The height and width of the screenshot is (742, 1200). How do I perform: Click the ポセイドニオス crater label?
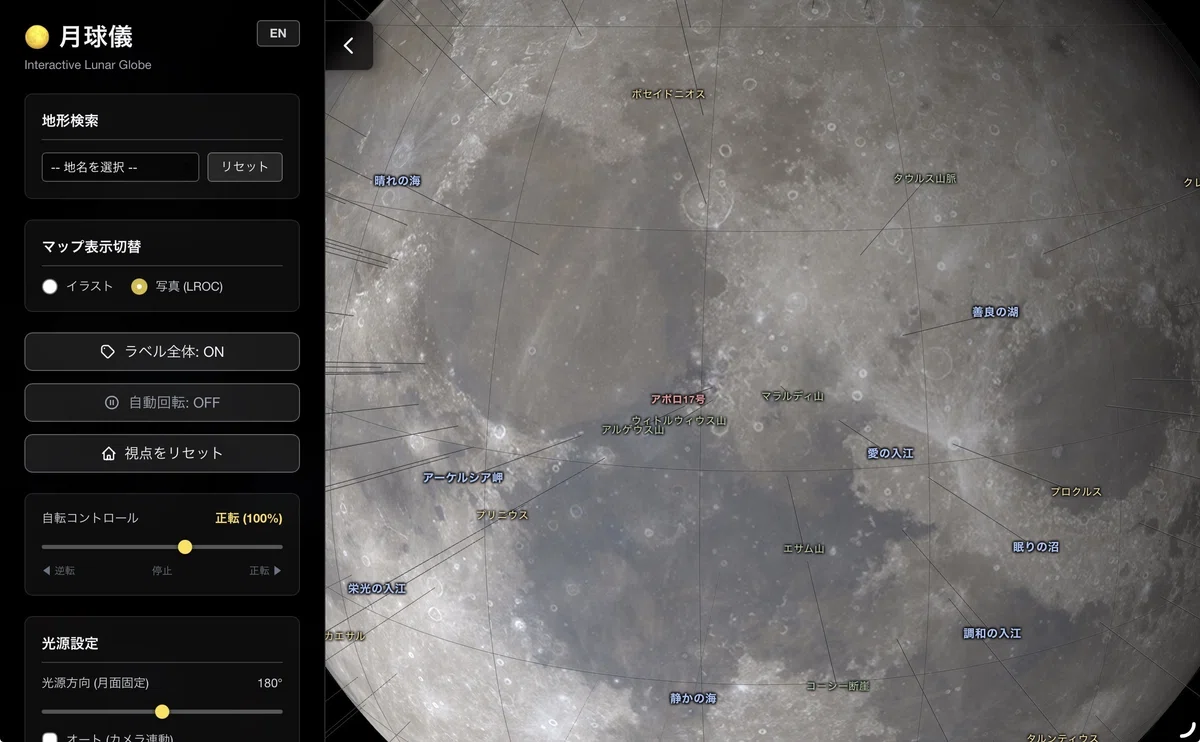668,94
